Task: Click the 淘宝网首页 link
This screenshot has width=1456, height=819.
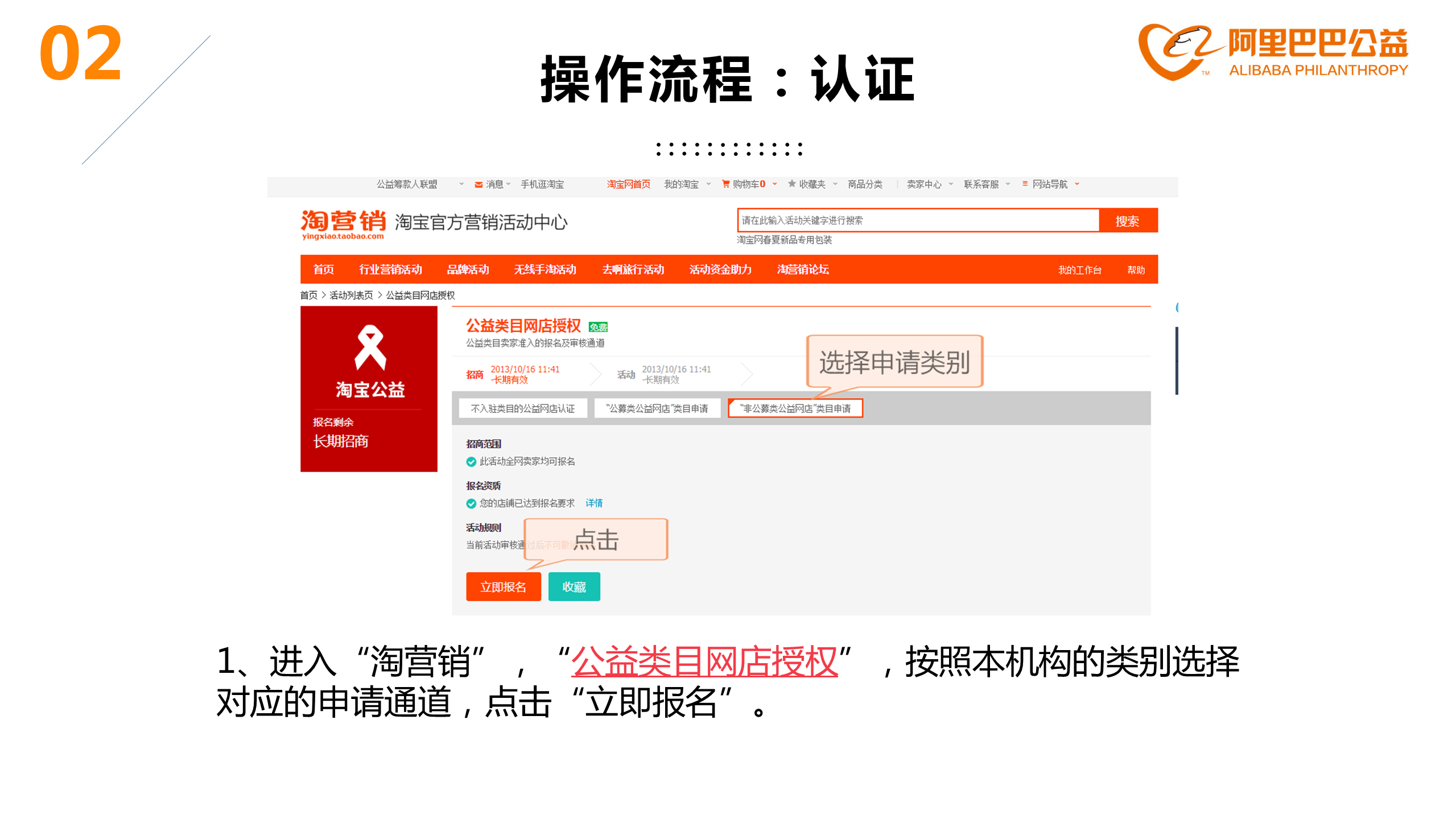Action: pos(628,184)
